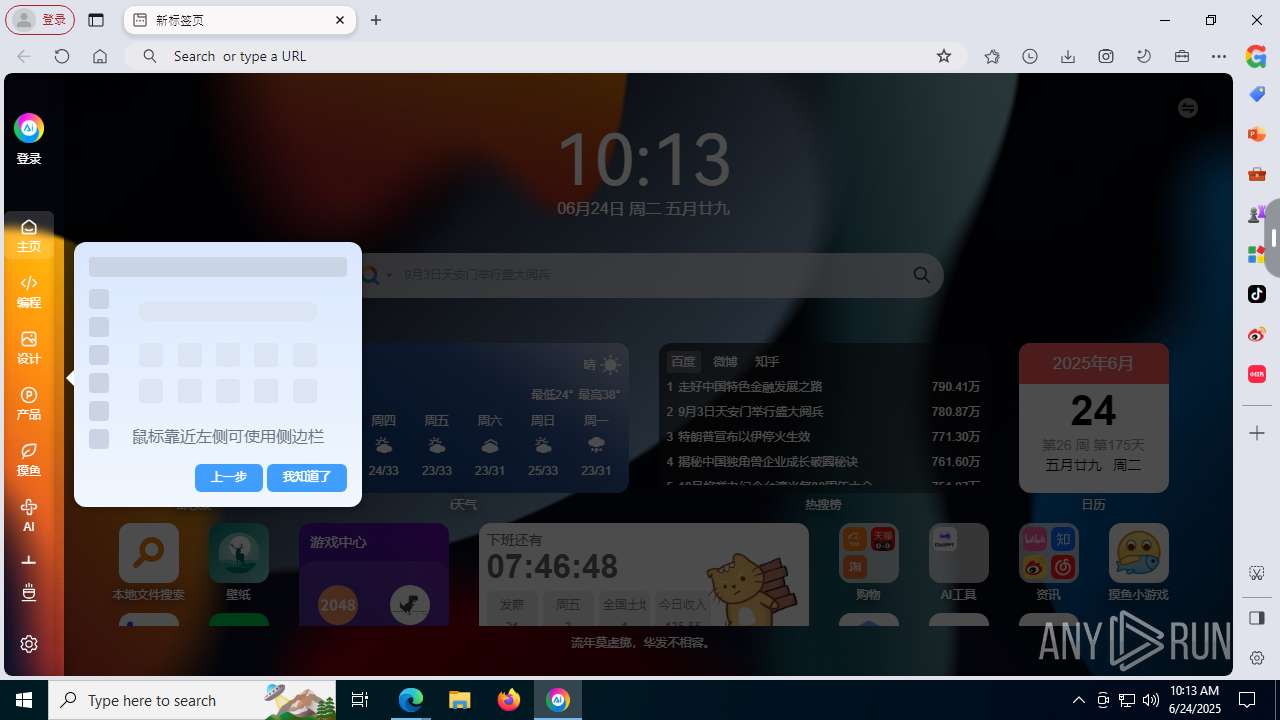Open TikTok icon in right sidebar
Screen dimensions: 1280x720
[1257, 294]
